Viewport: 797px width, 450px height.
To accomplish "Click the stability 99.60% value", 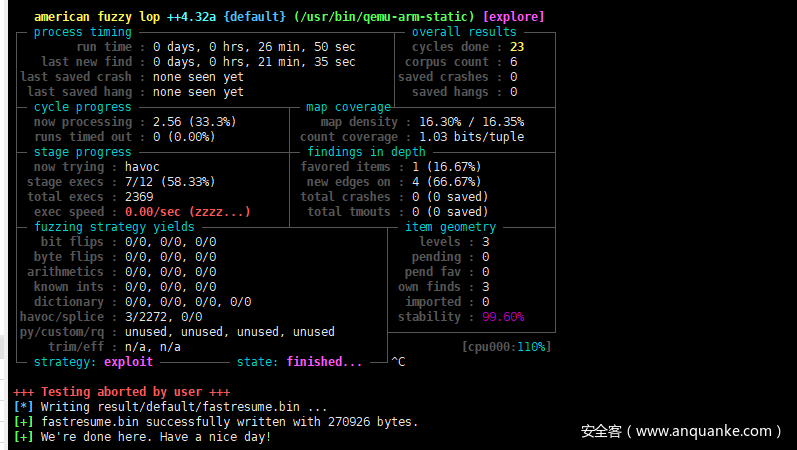I will [503, 317].
